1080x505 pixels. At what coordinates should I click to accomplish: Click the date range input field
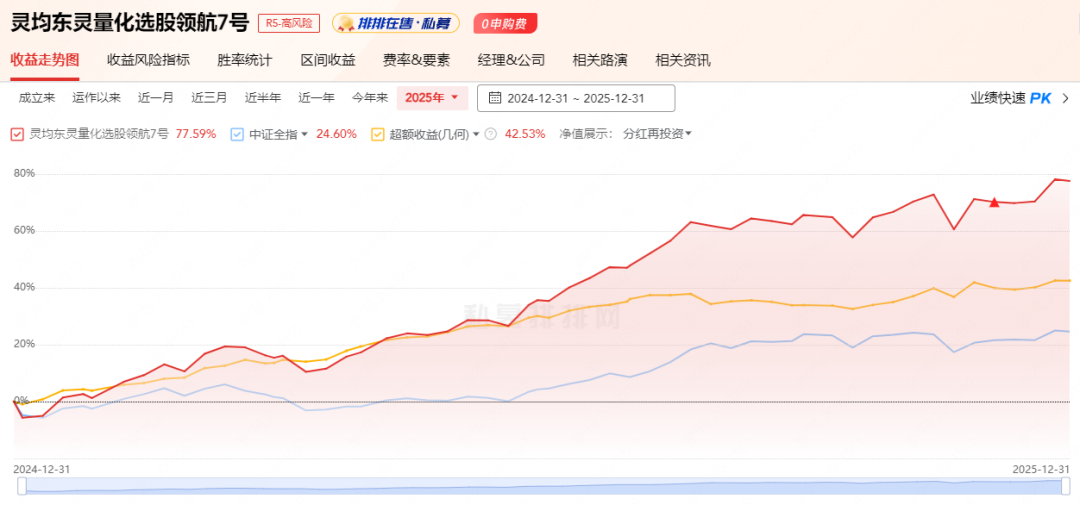click(x=576, y=98)
